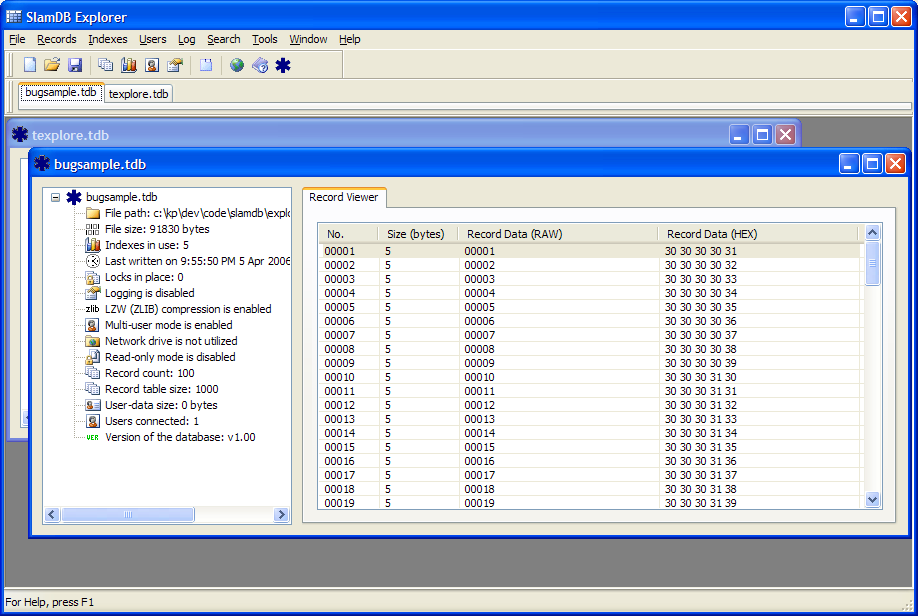Click hex value '30 30 30 31 35'

point(701,447)
